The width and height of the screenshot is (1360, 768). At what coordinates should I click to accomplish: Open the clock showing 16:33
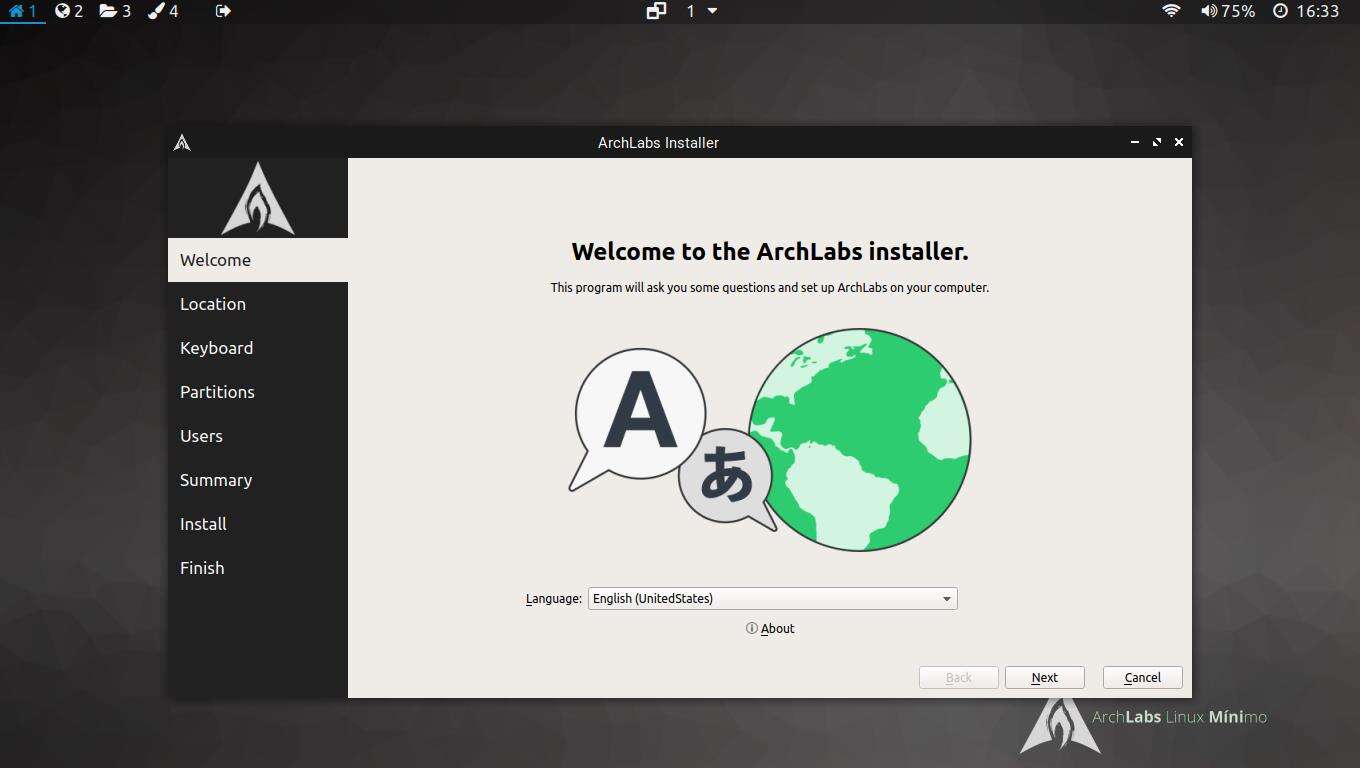[1306, 11]
